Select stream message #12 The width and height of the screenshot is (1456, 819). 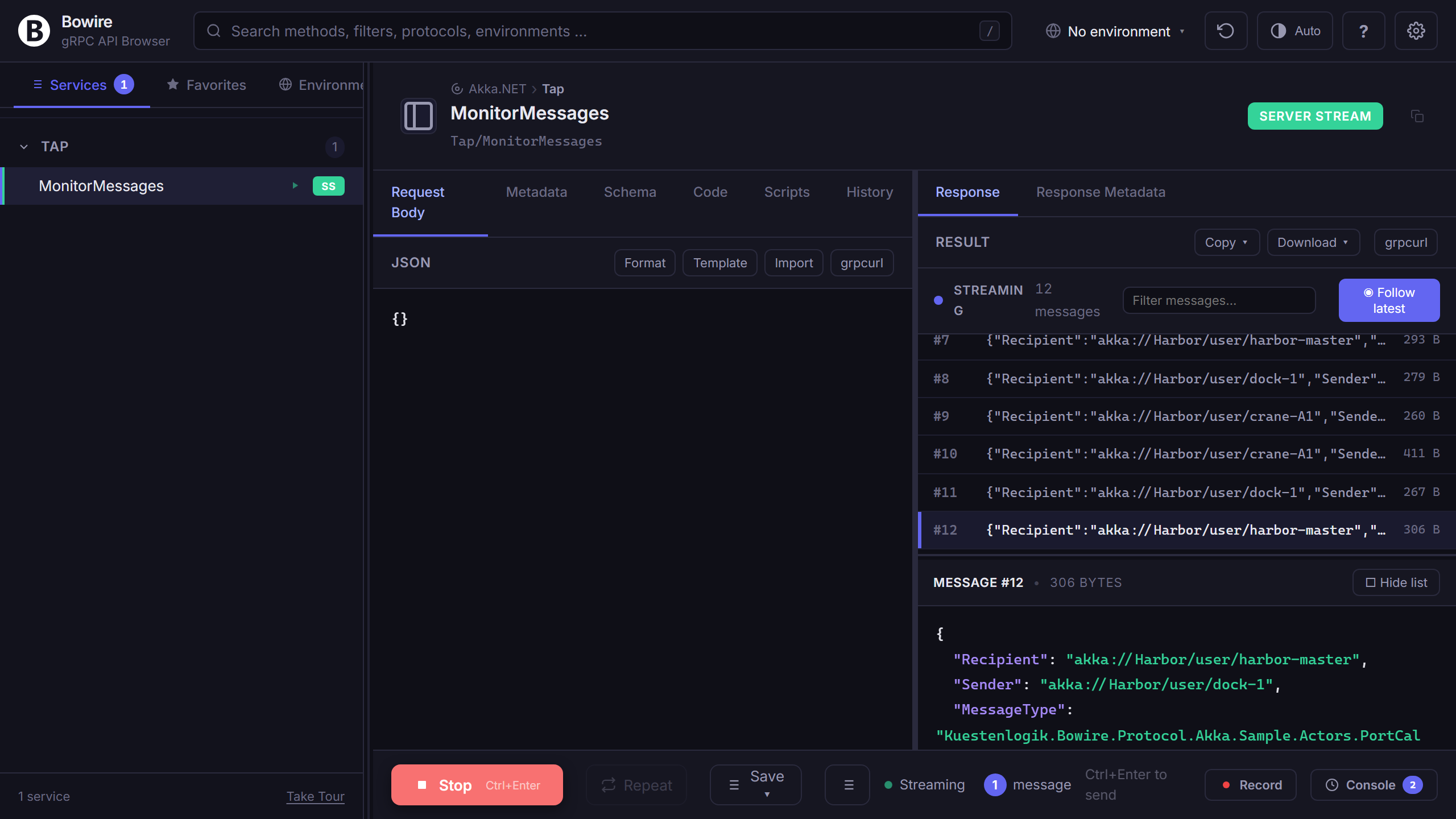(x=1186, y=530)
